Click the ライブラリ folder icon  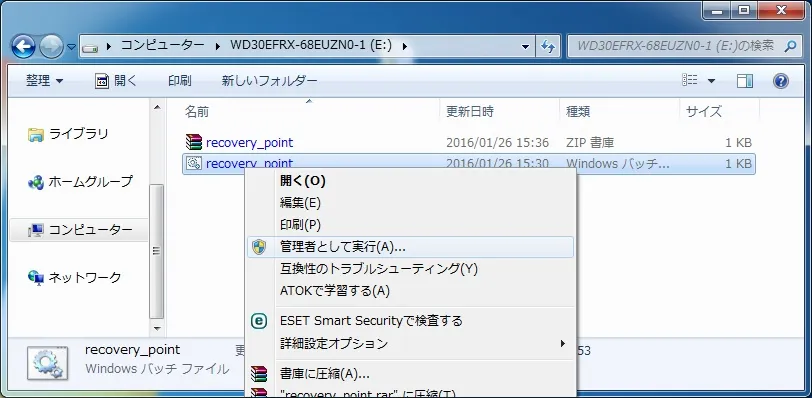click(x=35, y=135)
